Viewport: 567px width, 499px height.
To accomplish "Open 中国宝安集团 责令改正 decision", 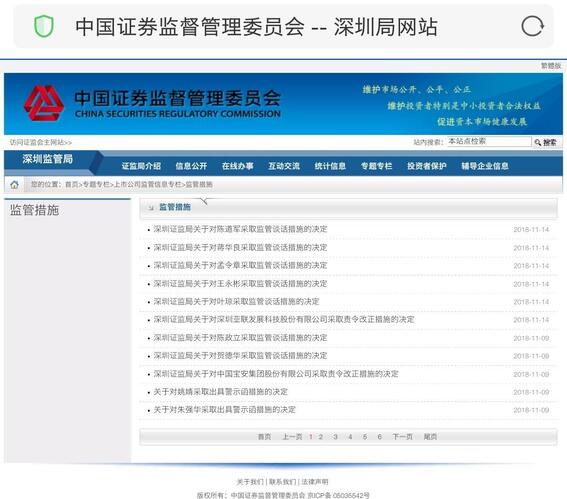I will [x=276, y=374].
